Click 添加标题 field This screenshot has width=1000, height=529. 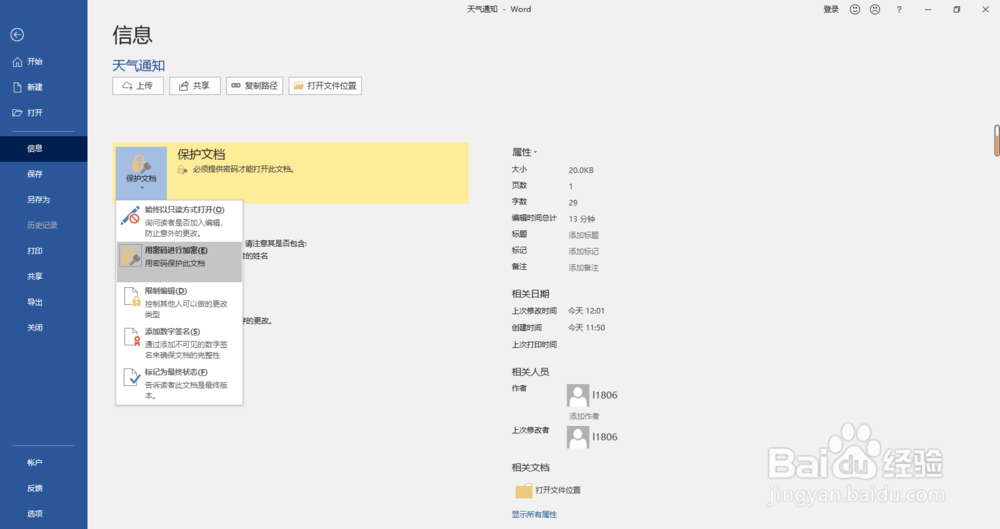click(584, 235)
